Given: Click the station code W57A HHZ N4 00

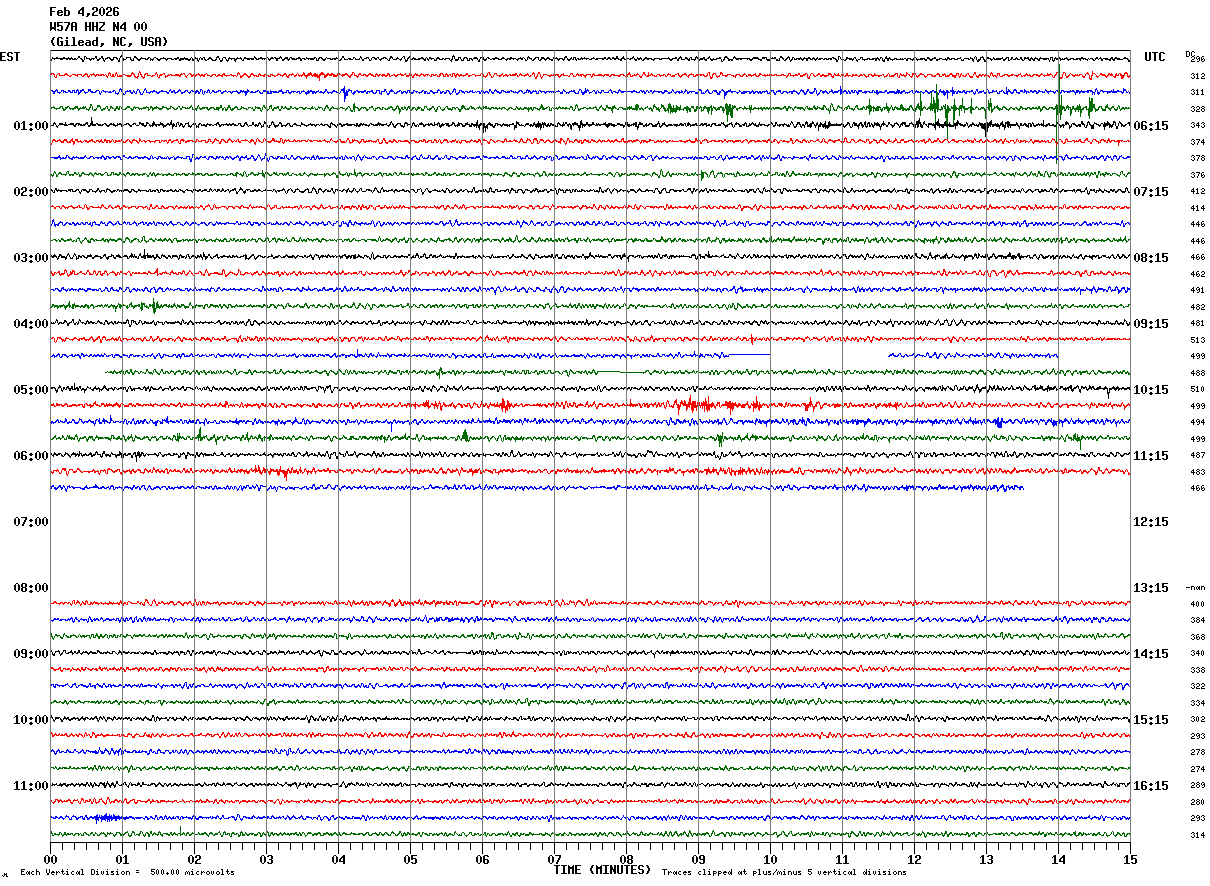Looking at the screenshot, I should click(x=98, y=27).
